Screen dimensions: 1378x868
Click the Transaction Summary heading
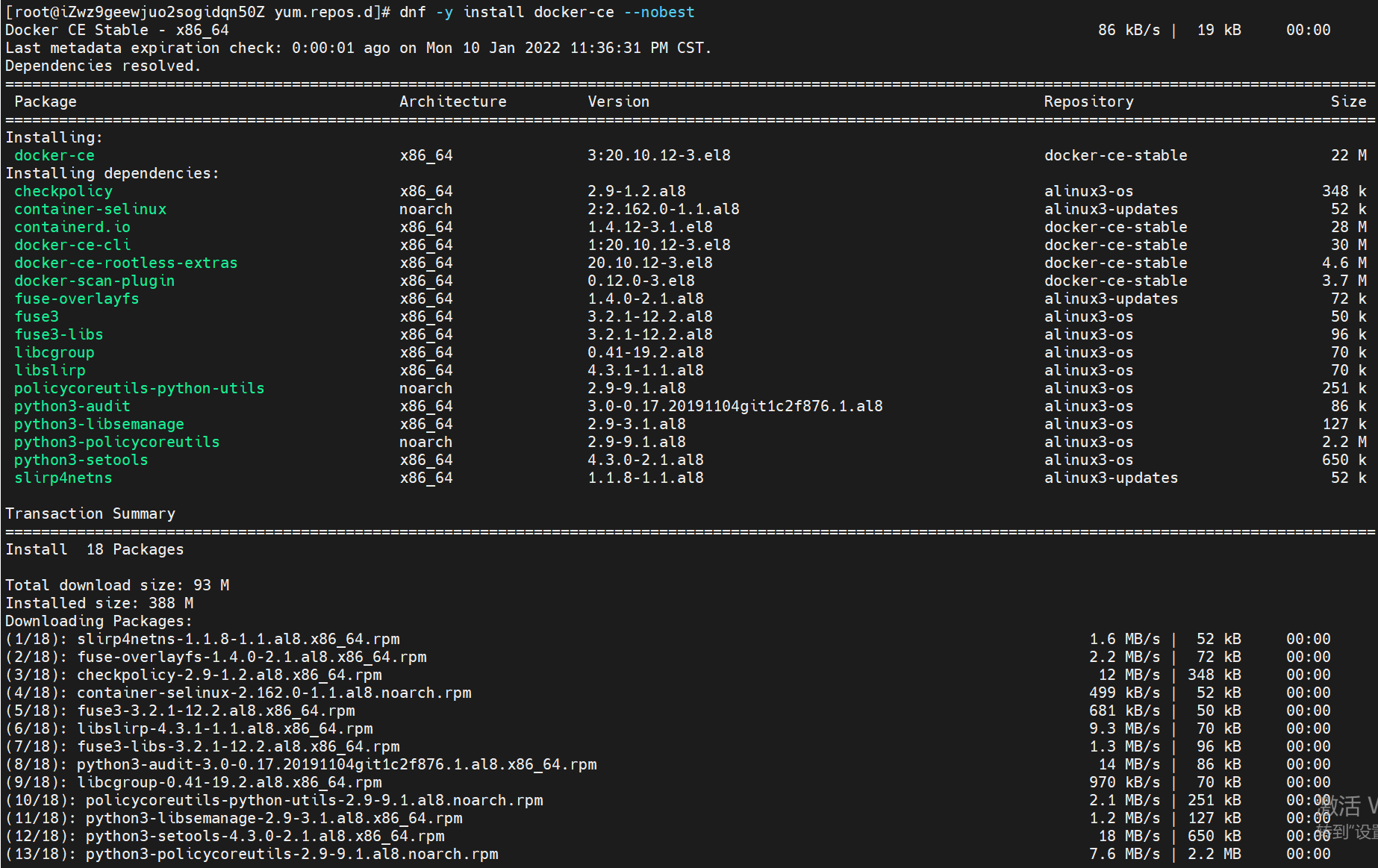coord(90,513)
